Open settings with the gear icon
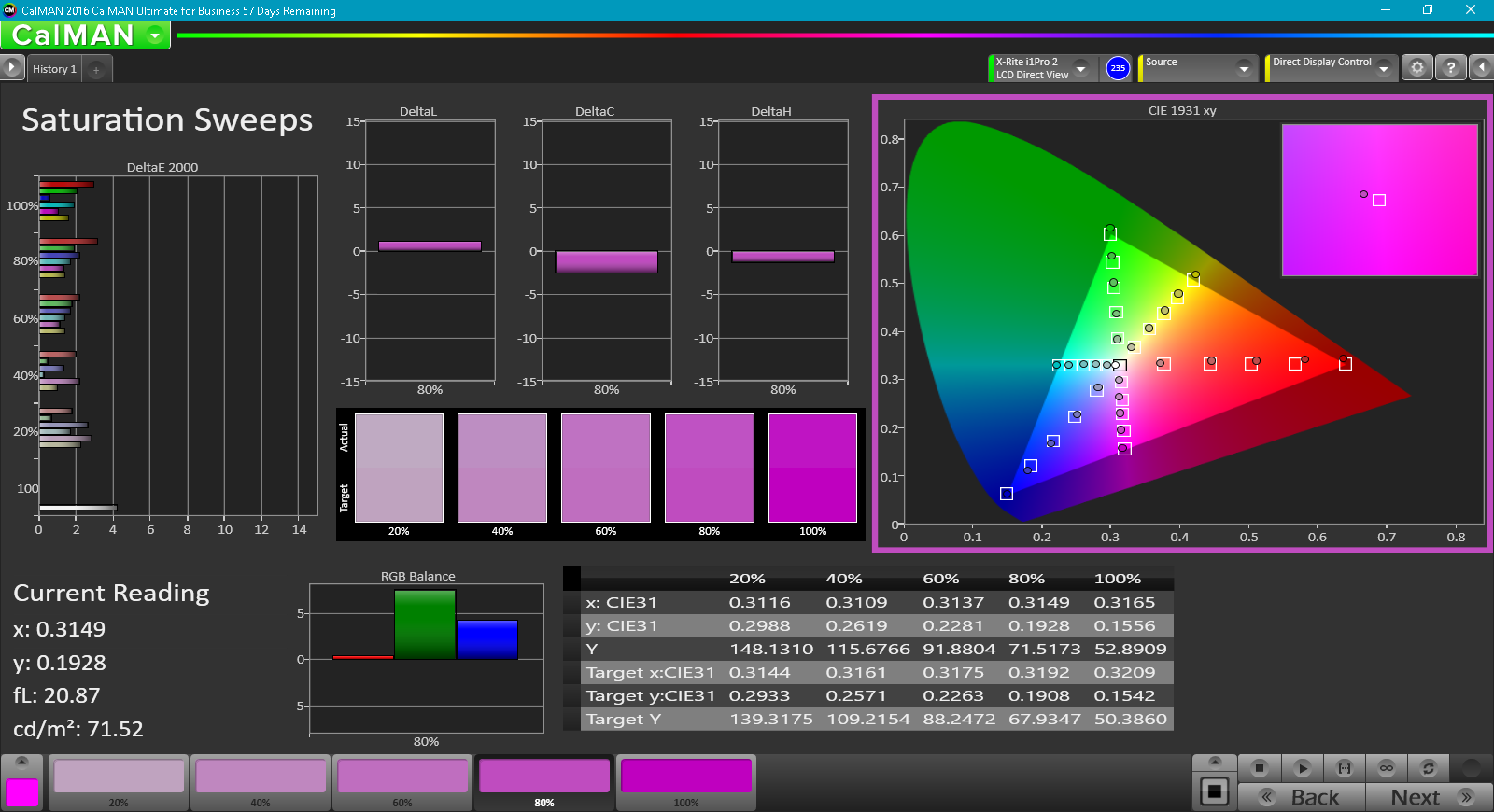 (1417, 68)
